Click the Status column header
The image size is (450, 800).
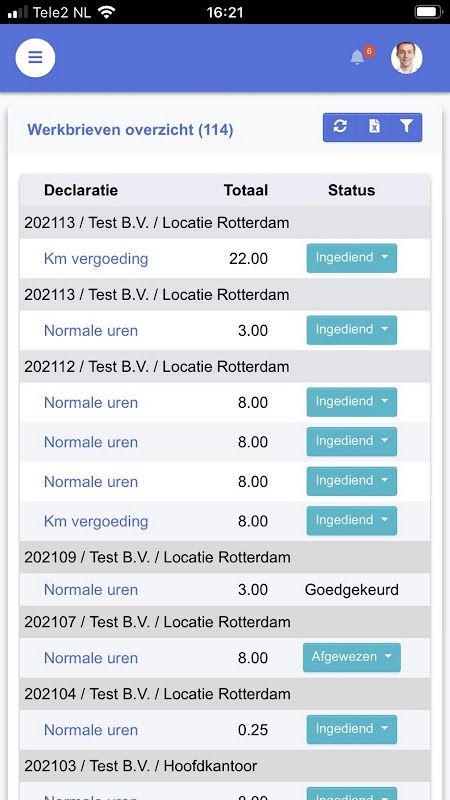coord(352,190)
